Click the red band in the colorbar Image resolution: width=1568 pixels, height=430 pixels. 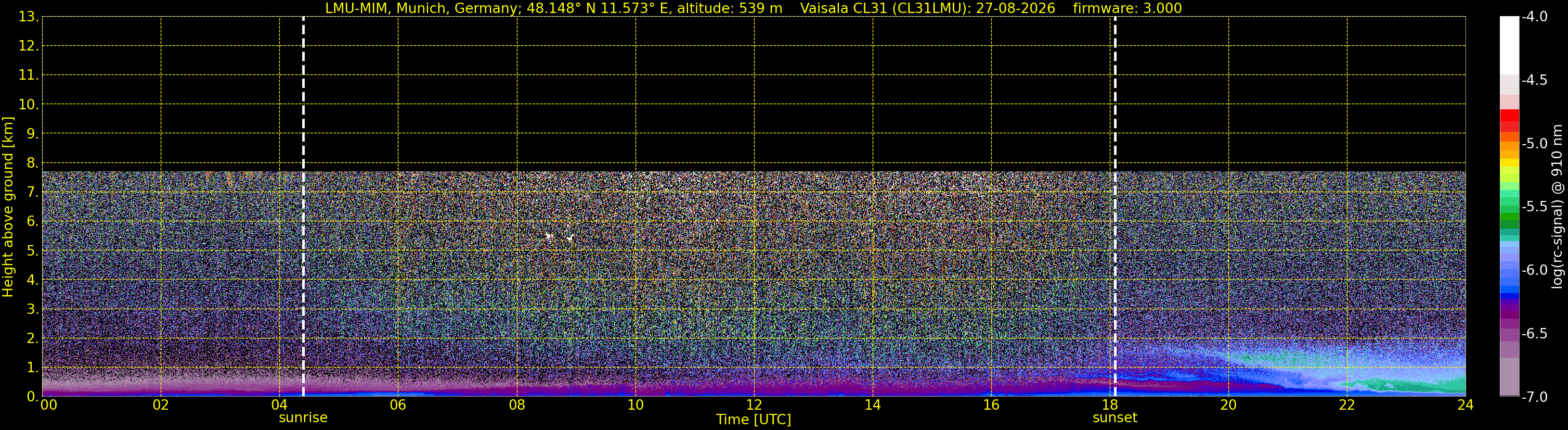(x=1509, y=119)
